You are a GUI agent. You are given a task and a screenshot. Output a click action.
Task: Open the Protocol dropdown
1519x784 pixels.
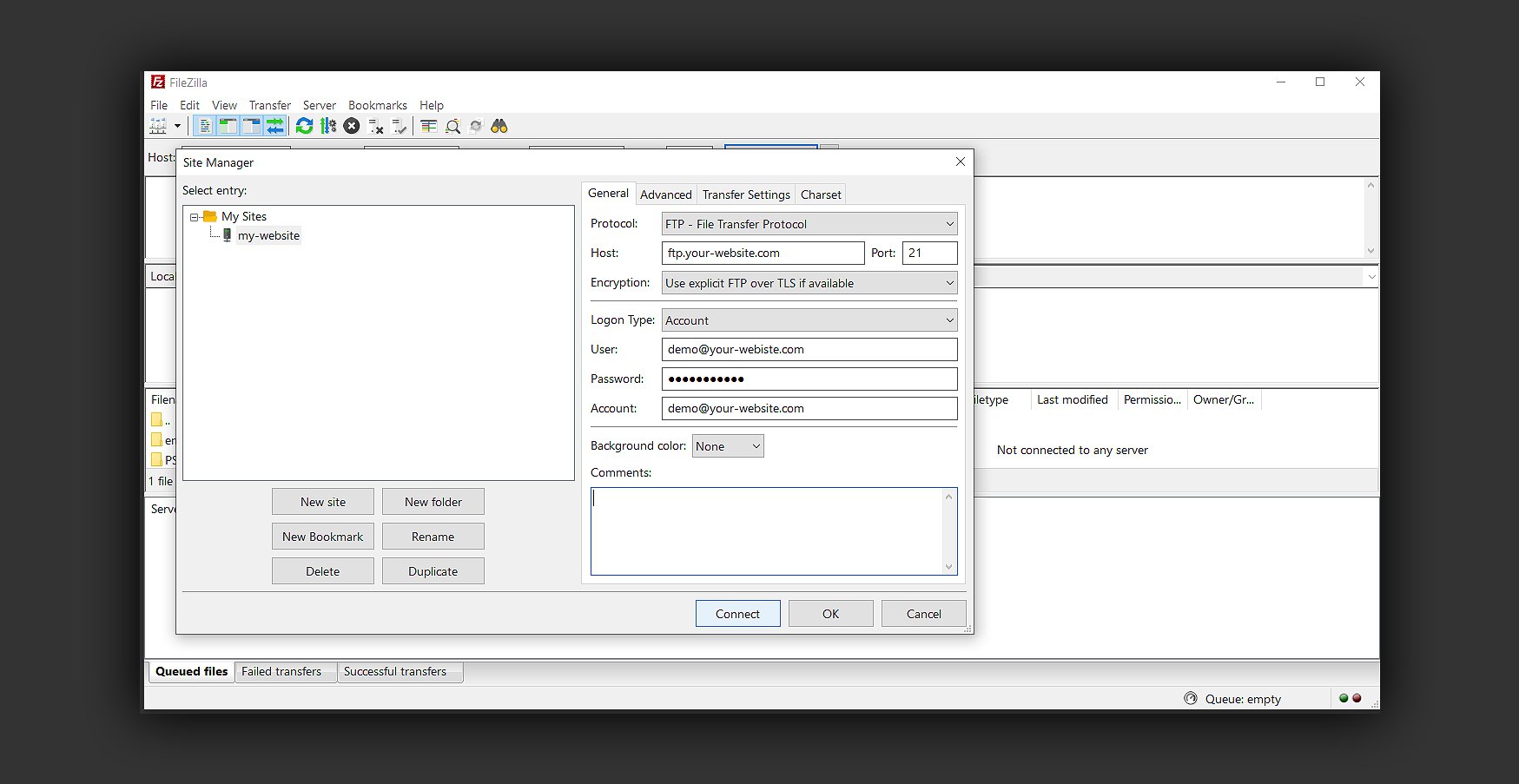coord(809,224)
